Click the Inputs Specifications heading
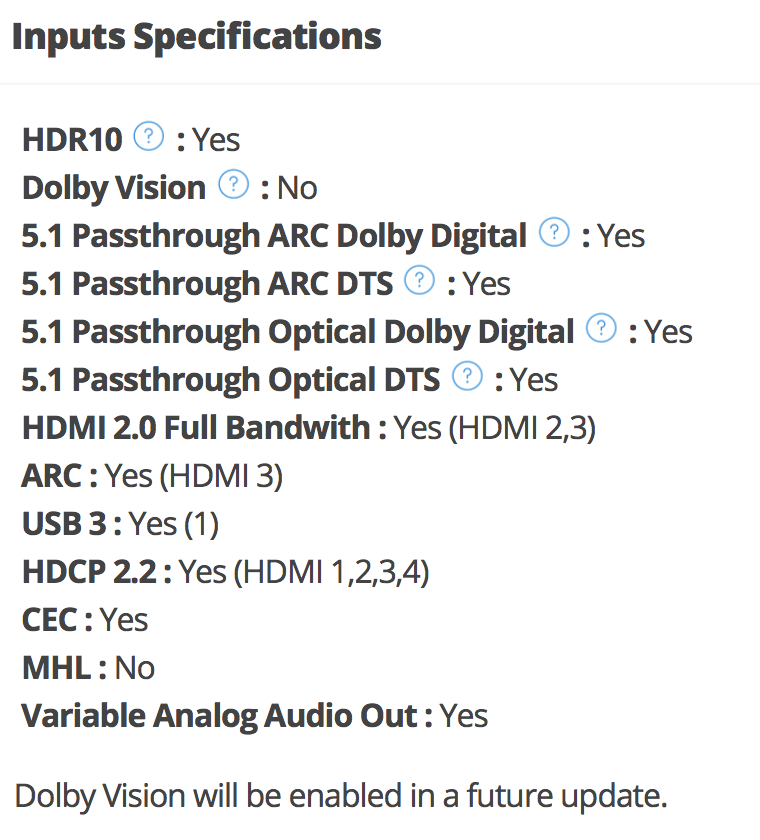Screen dimensions: 760x840 coord(197,37)
